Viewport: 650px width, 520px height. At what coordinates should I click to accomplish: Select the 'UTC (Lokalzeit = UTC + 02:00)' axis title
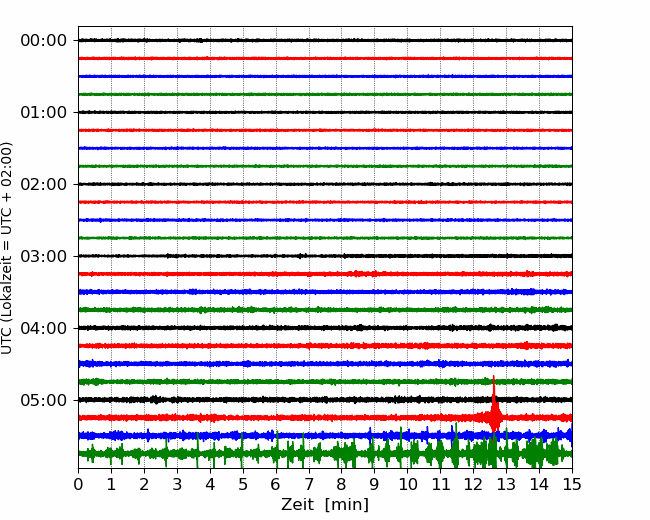click(x=7, y=248)
